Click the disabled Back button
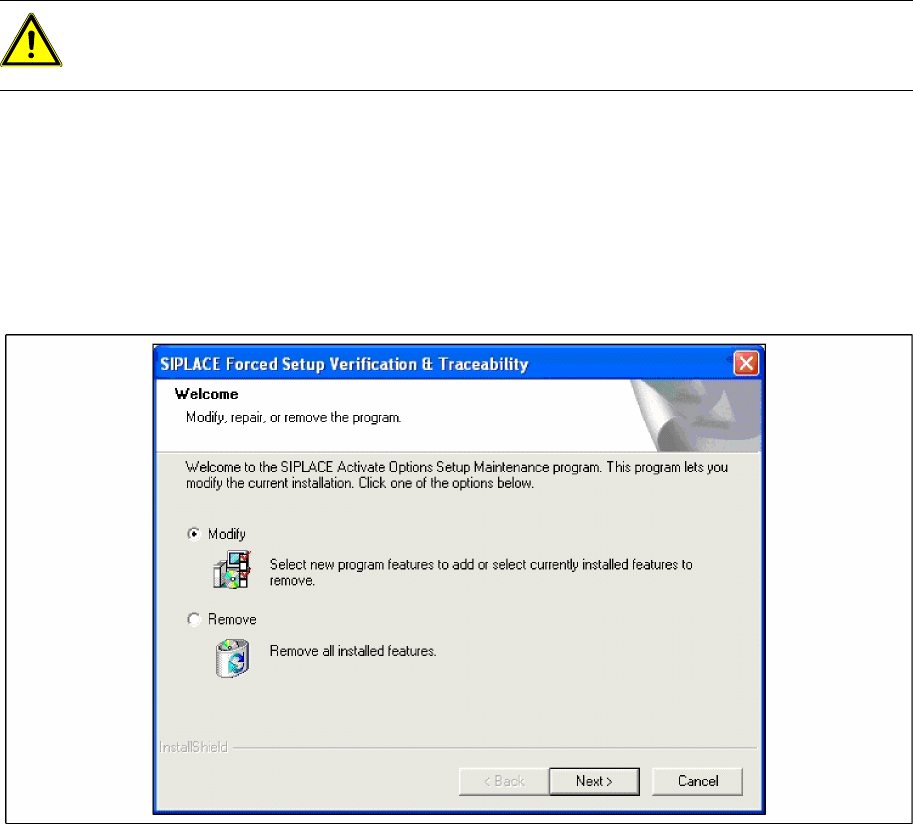The width and height of the screenshot is (913, 824). point(504,781)
